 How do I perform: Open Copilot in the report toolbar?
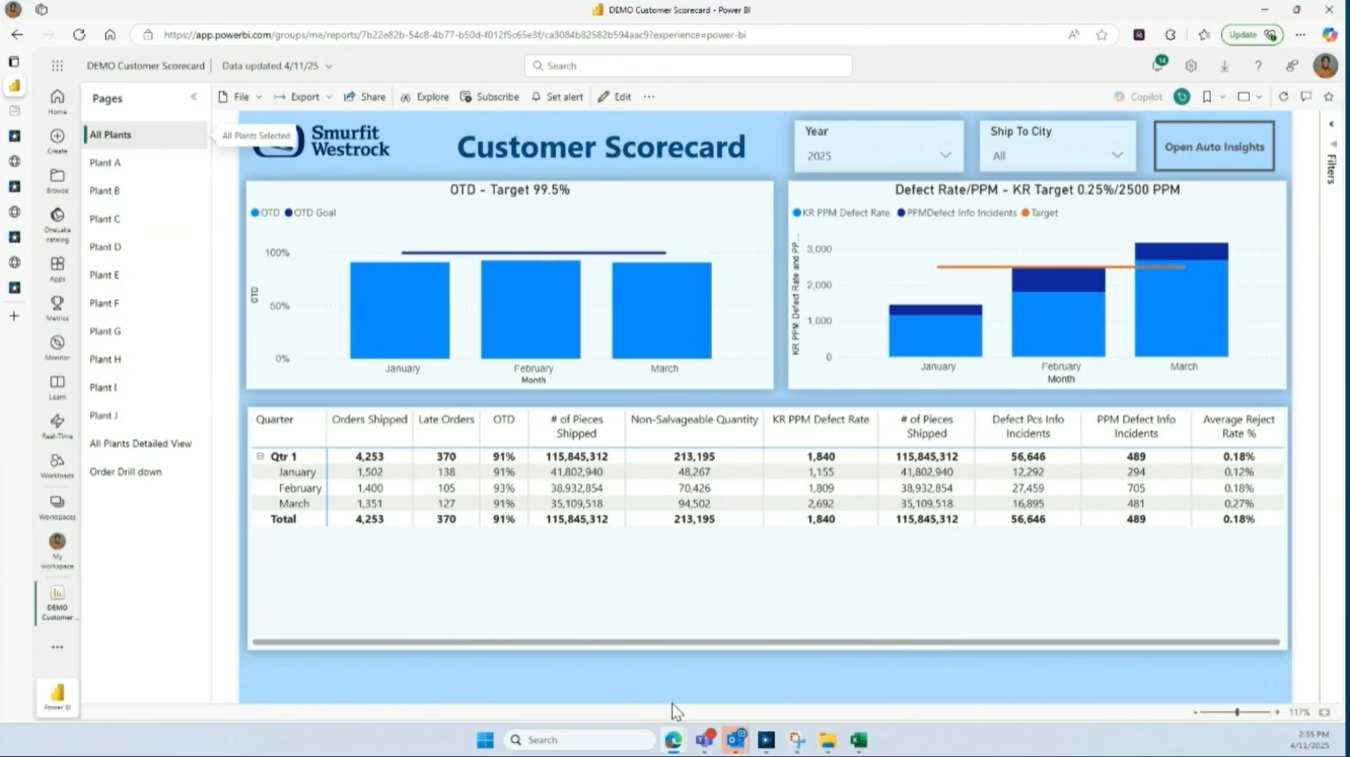click(x=1138, y=97)
